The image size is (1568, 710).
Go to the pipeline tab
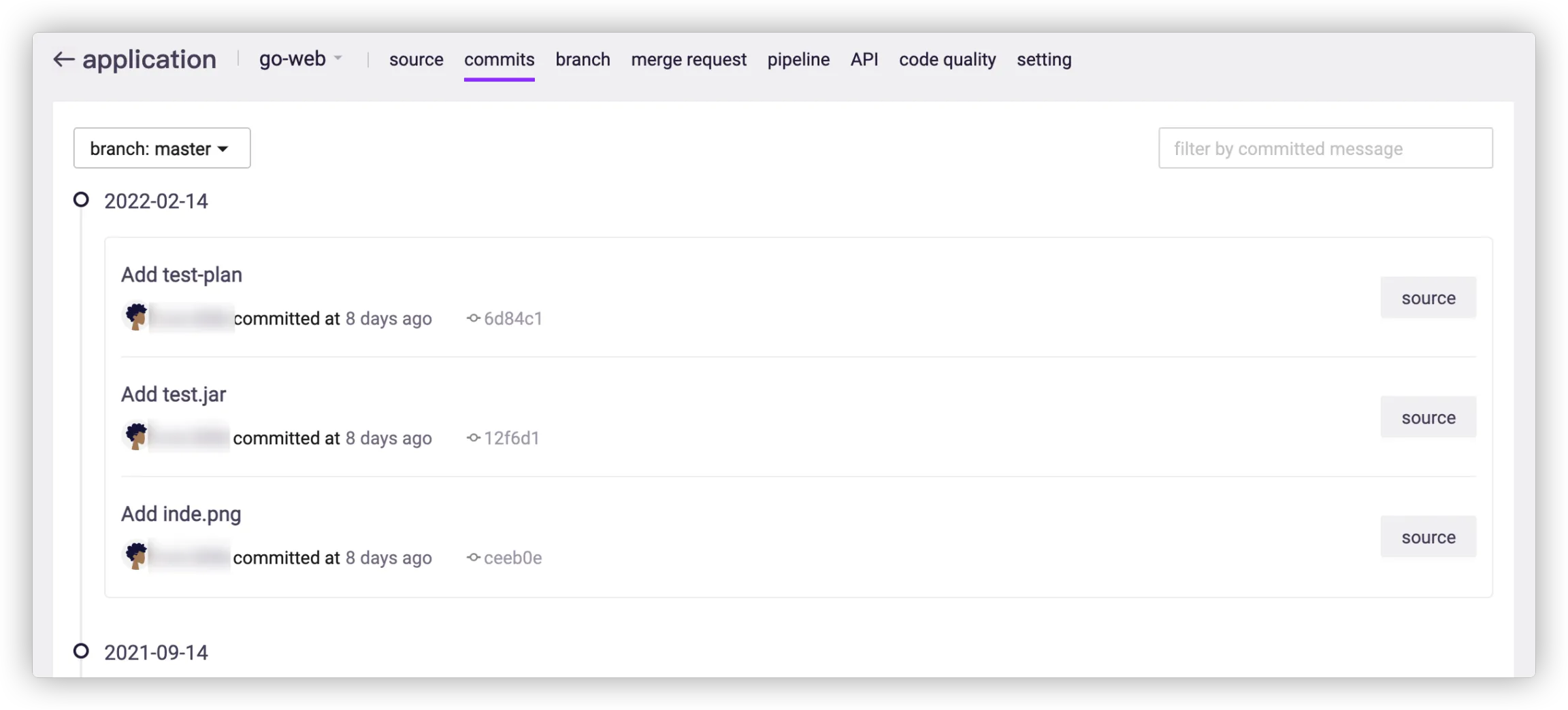[798, 60]
